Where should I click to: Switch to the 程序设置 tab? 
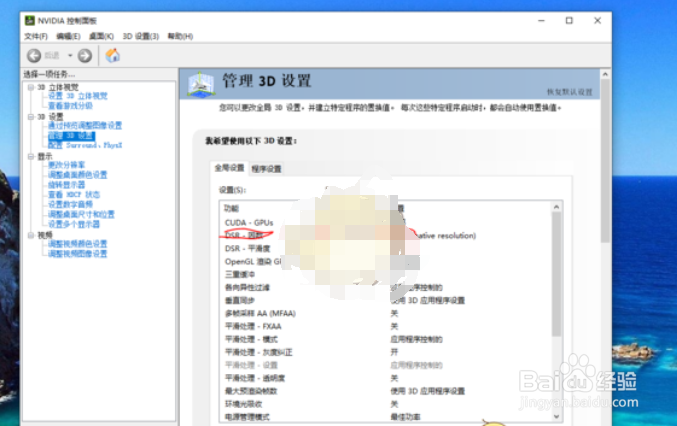(266, 169)
